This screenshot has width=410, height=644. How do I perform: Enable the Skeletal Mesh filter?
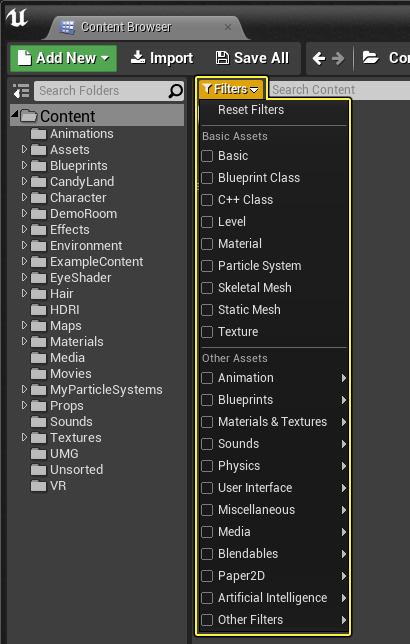coord(207,288)
